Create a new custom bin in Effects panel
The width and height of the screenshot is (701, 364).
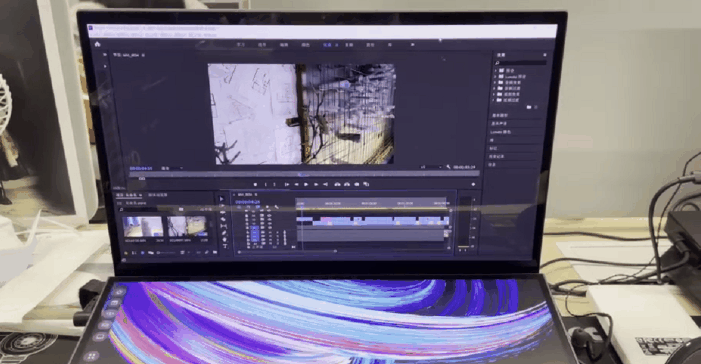[529, 107]
